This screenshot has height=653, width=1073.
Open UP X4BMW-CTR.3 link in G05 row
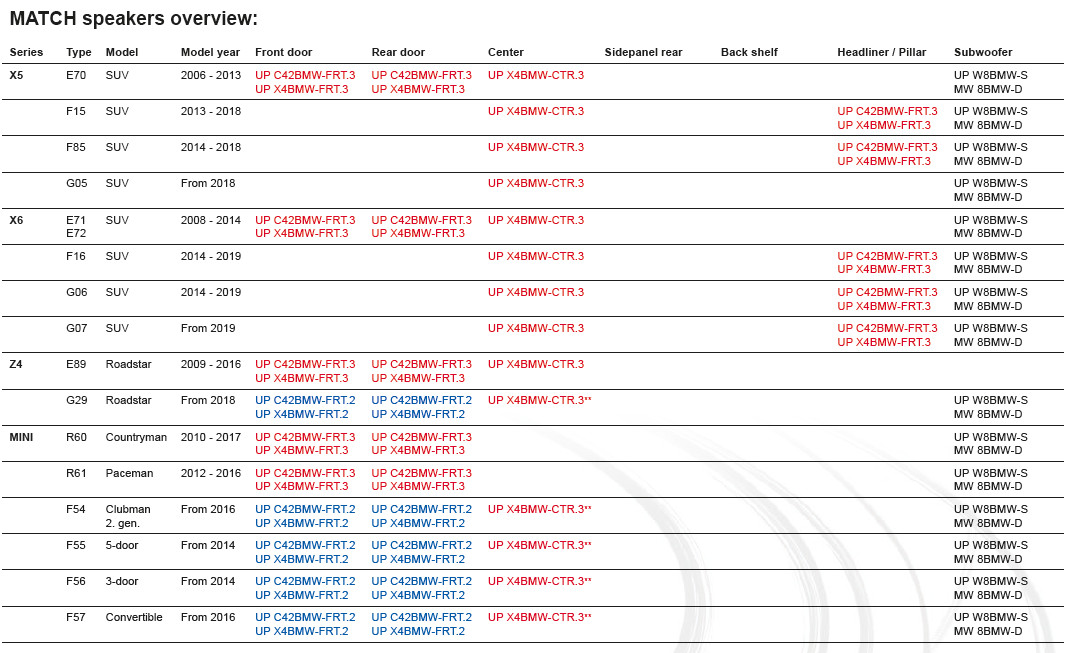click(x=535, y=183)
